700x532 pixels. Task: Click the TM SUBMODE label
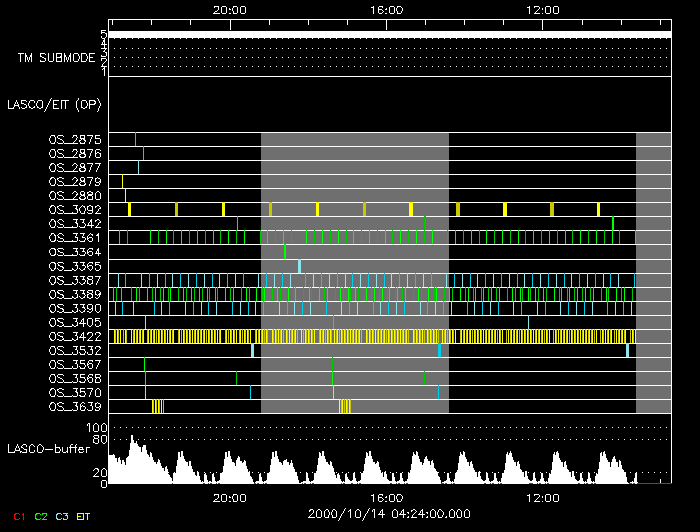56,58
